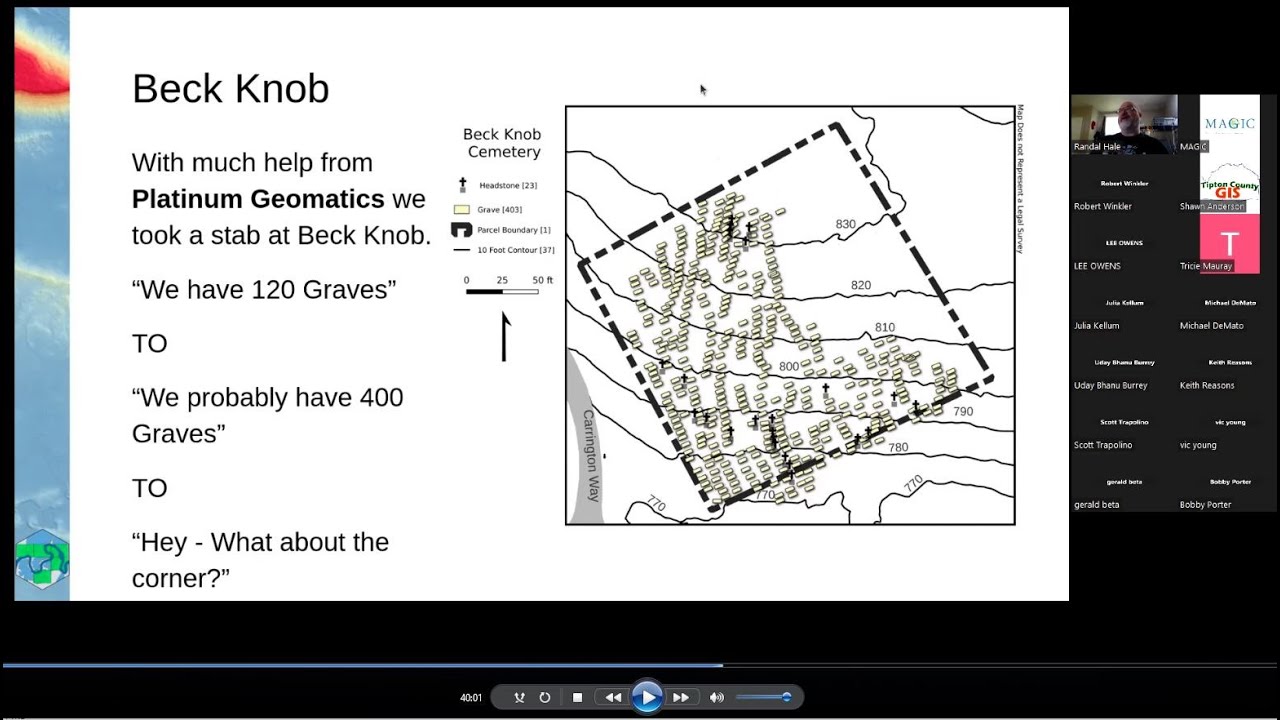Screen dimensions: 1280x720
Task: Select gerald beta participant tile
Action: point(1124,482)
